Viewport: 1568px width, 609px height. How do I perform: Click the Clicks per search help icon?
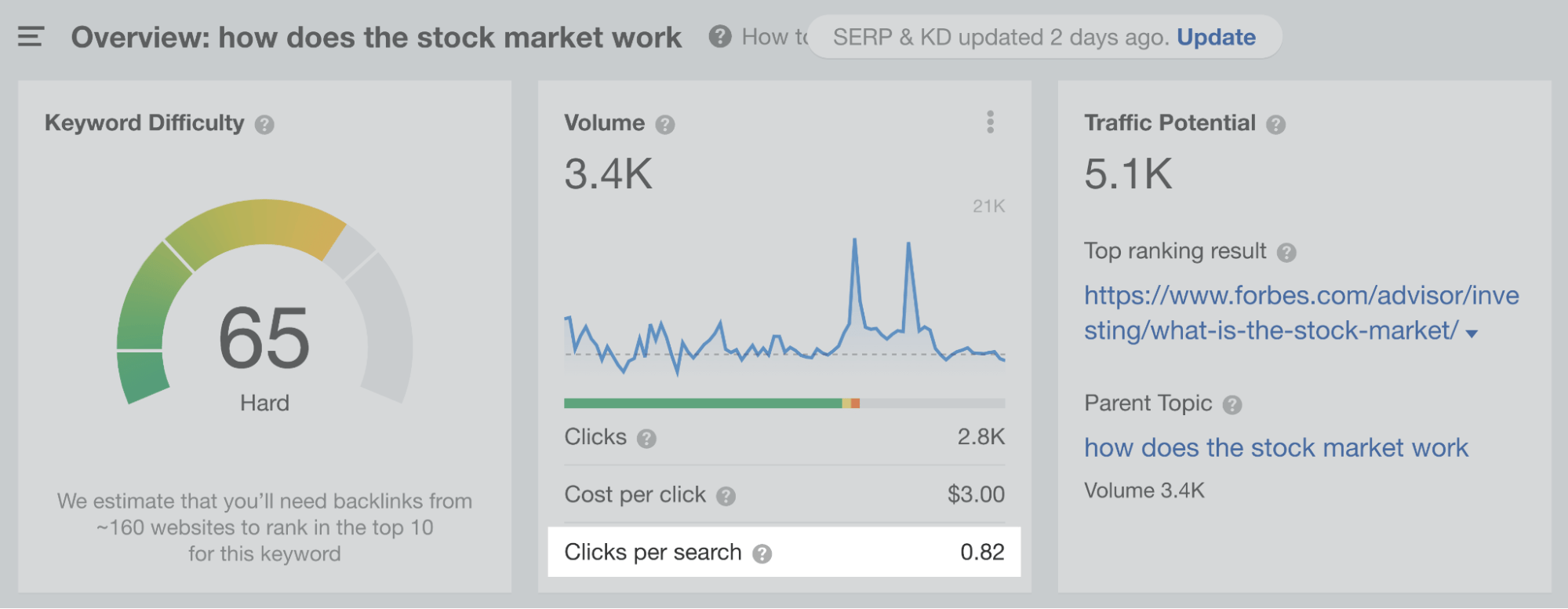pyautogui.click(x=762, y=552)
